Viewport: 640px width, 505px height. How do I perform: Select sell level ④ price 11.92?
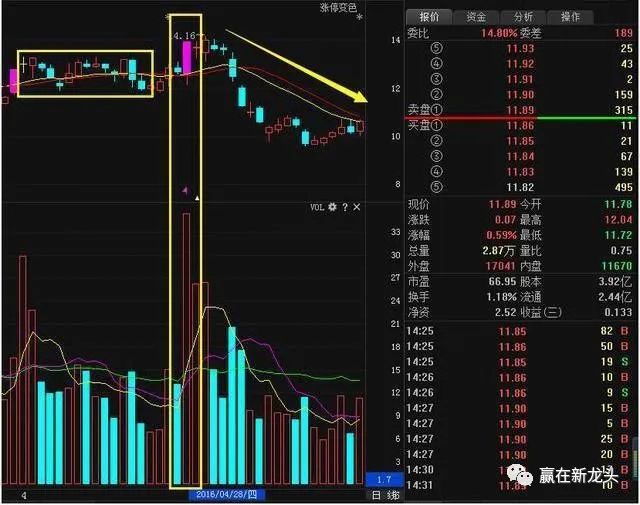pos(520,64)
